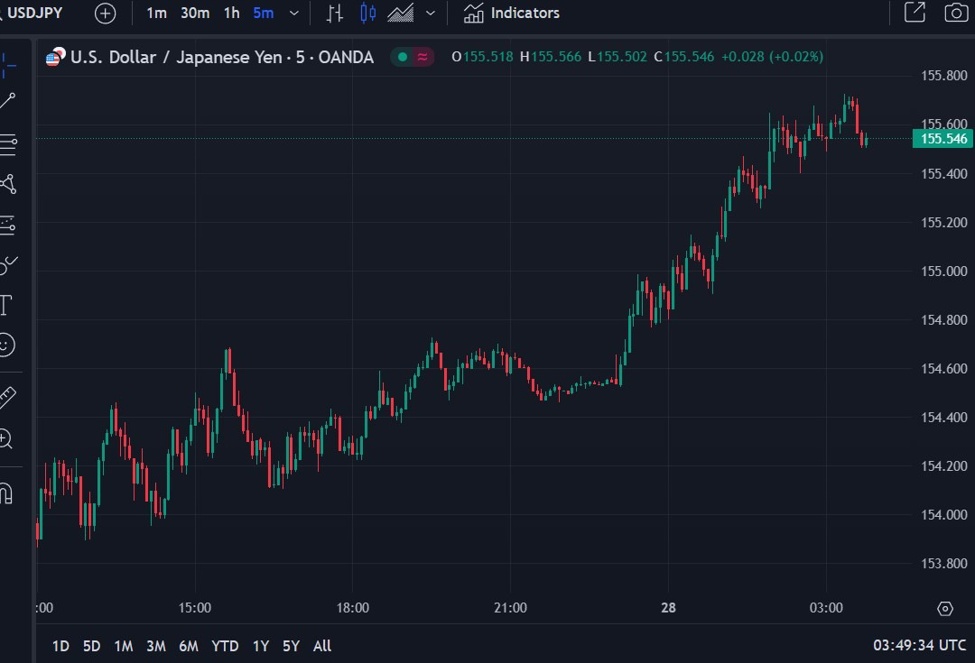
Task: Toggle the magnet snap mode
Action: [x=6, y=493]
